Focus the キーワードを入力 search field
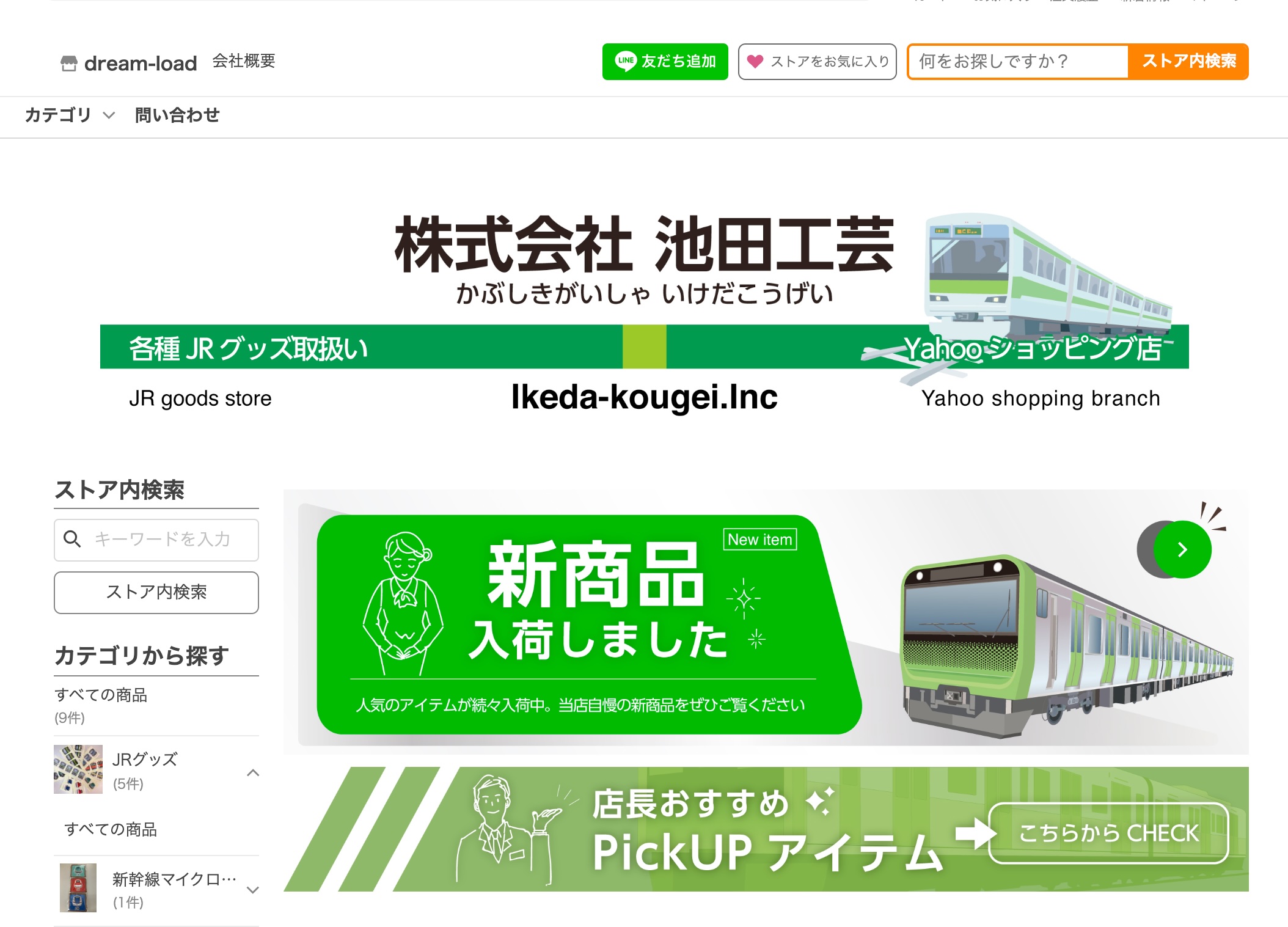Viewport: 1288px width, 927px height. [x=156, y=540]
